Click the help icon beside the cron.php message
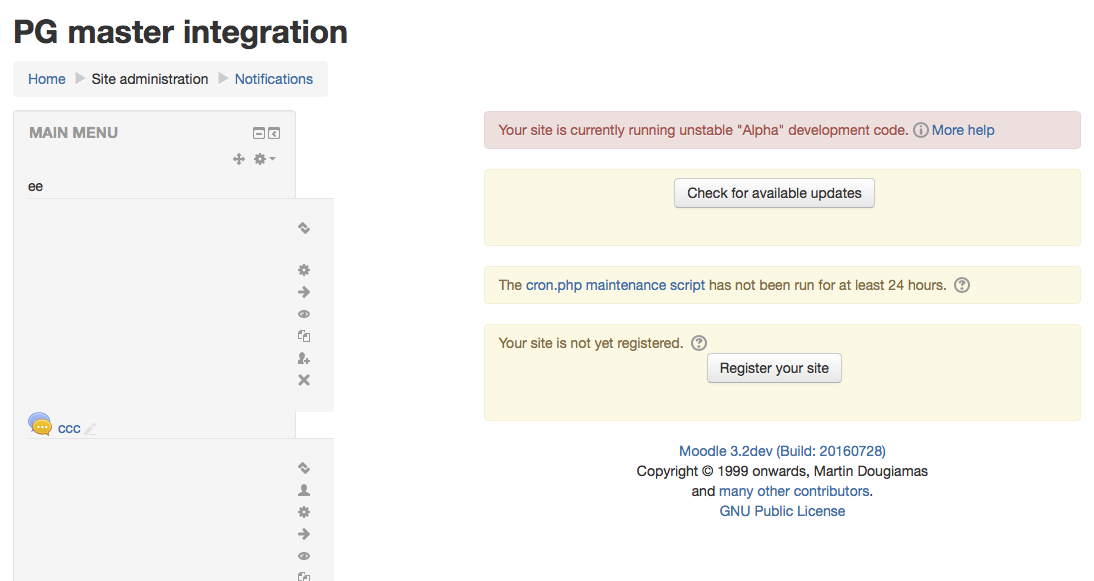The image size is (1094, 581). click(x=962, y=285)
